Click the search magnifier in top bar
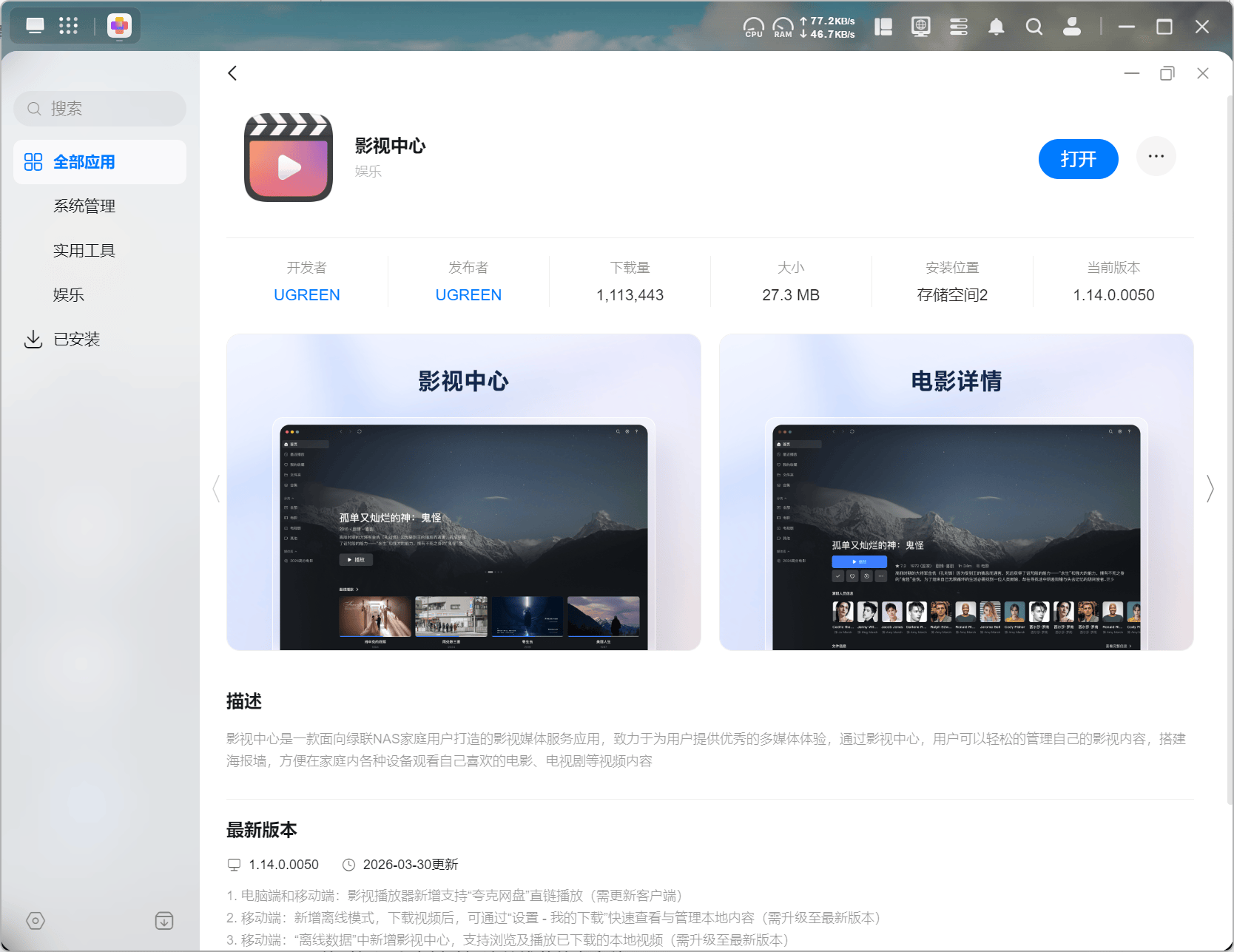 click(1034, 27)
